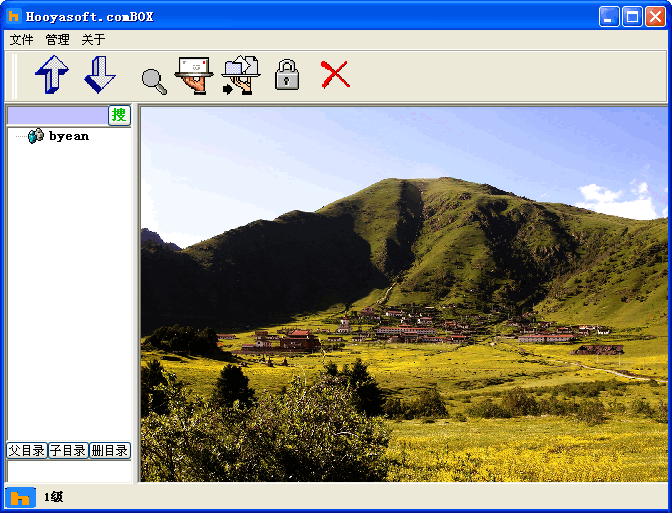Open search with the magnifying glass icon
Screen dimensions: 672x513
point(154,81)
